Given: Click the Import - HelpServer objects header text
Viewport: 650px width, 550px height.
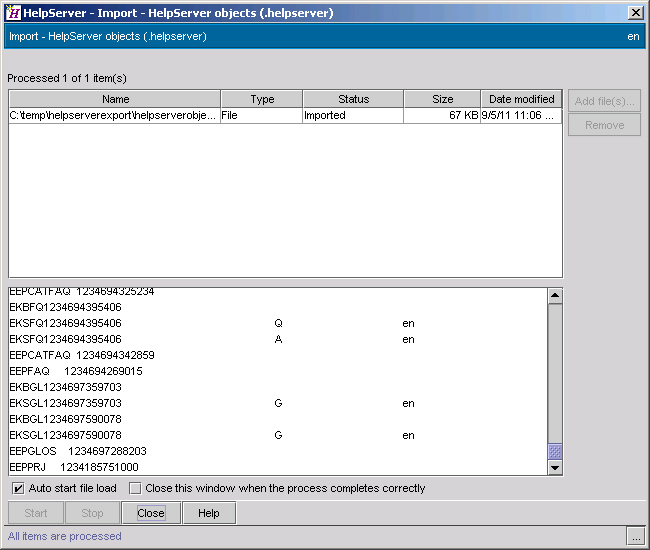Looking at the screenshot, I should [x=108, y=36].
